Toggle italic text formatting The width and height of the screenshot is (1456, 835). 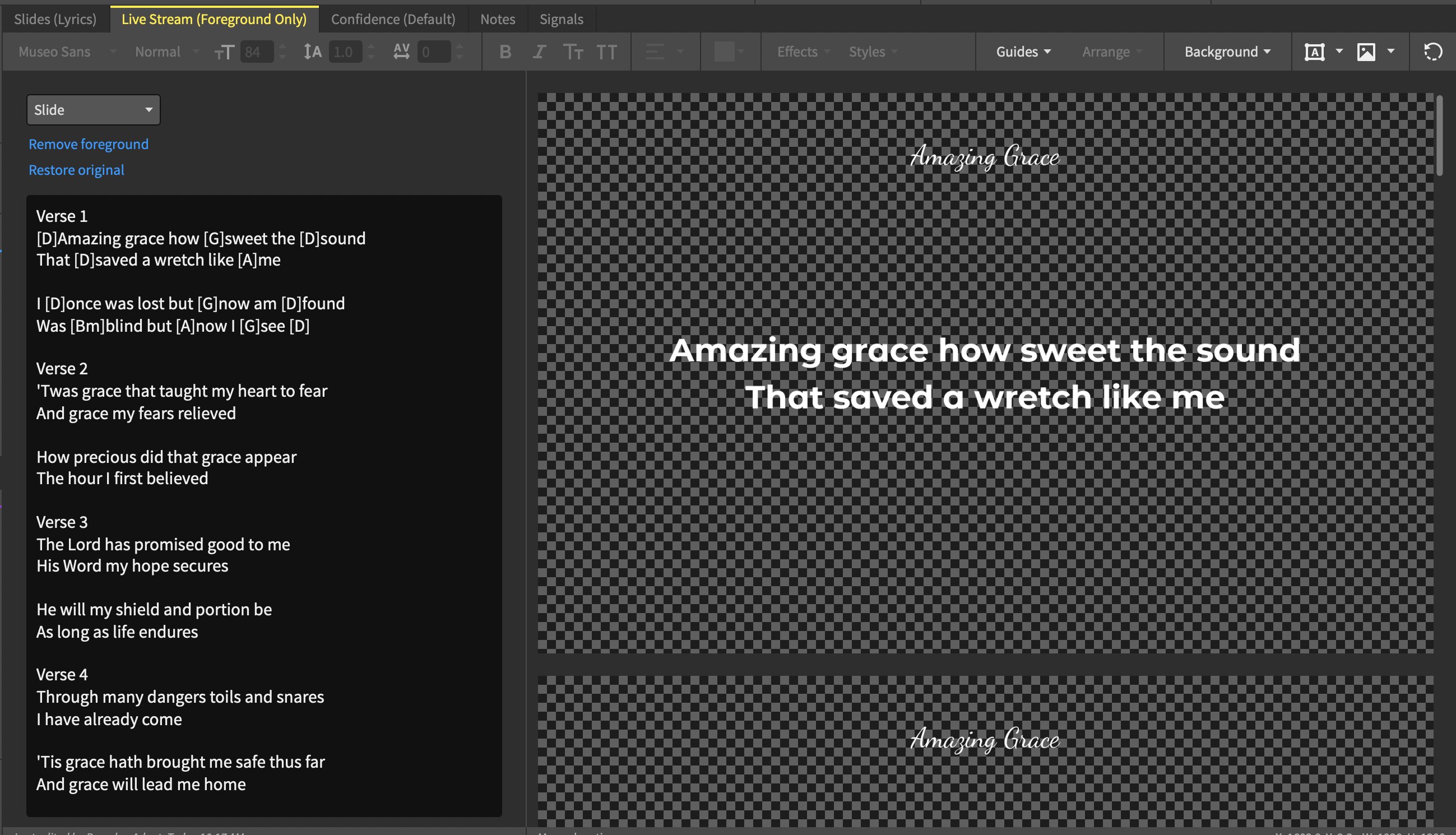(539, 52)
